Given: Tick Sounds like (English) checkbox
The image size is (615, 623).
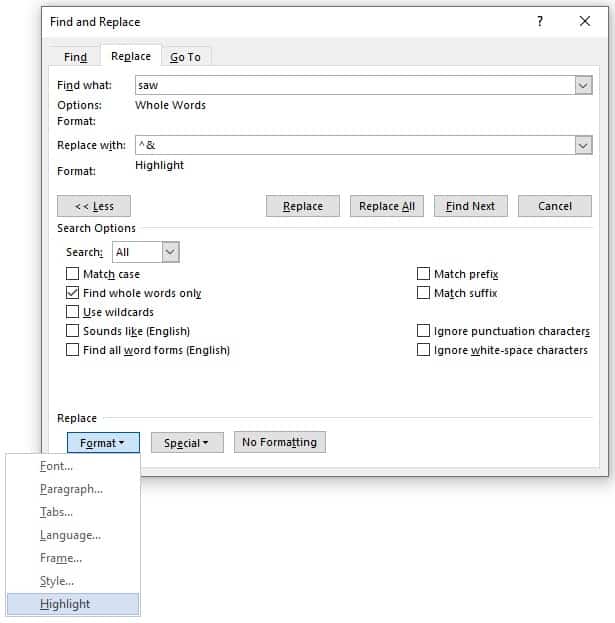Looking at the screenshot, I should pos(72,331).
